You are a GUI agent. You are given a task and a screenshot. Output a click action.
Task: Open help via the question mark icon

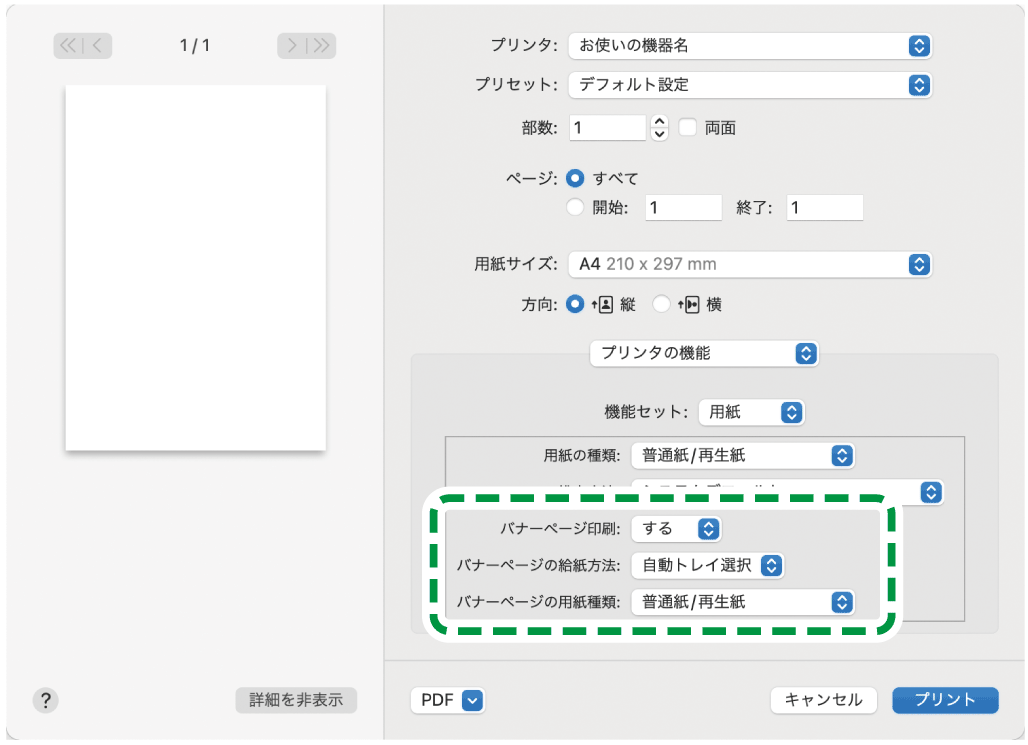tap(45, 700)
